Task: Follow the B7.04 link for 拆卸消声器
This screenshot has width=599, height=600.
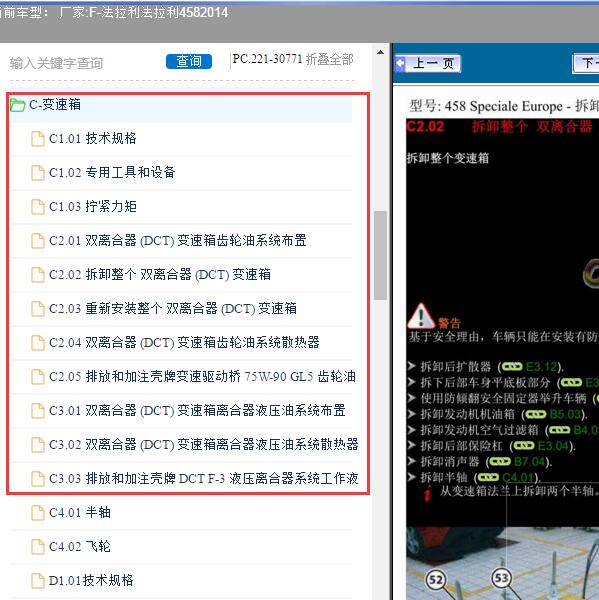Action: pyautogui.click(x=529, y=462)
